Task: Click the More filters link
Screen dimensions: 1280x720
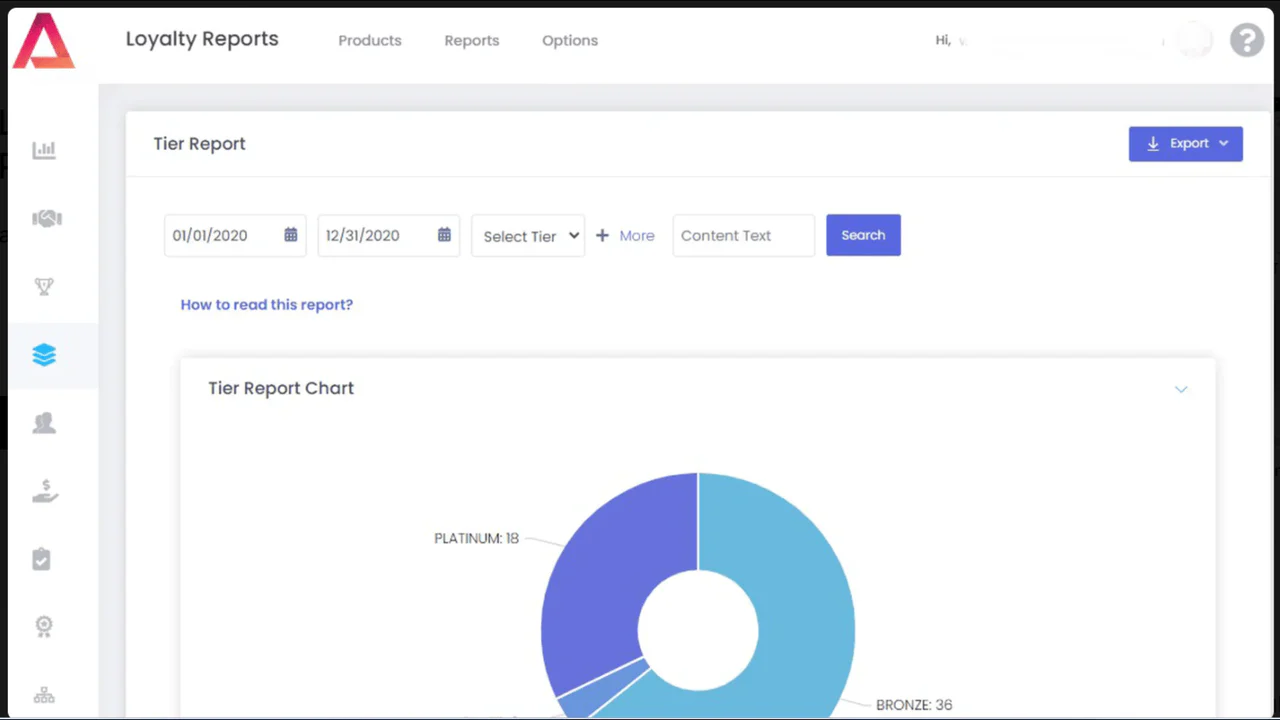Action: pyautogui.click(x=637, y=236)
